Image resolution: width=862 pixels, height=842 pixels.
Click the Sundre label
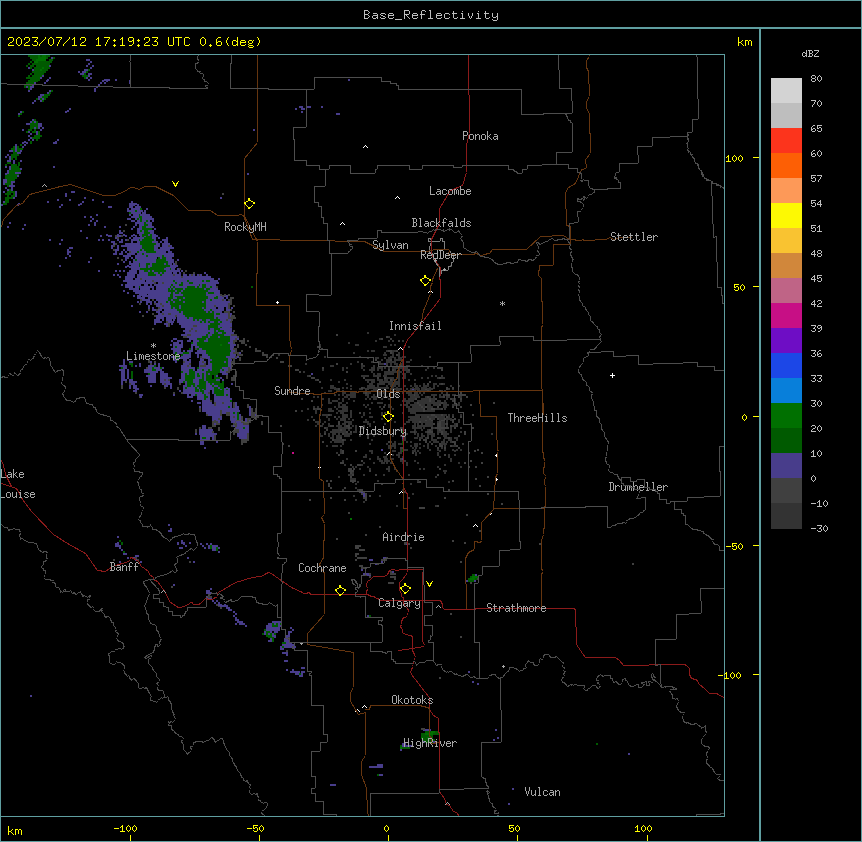[292, 391]
